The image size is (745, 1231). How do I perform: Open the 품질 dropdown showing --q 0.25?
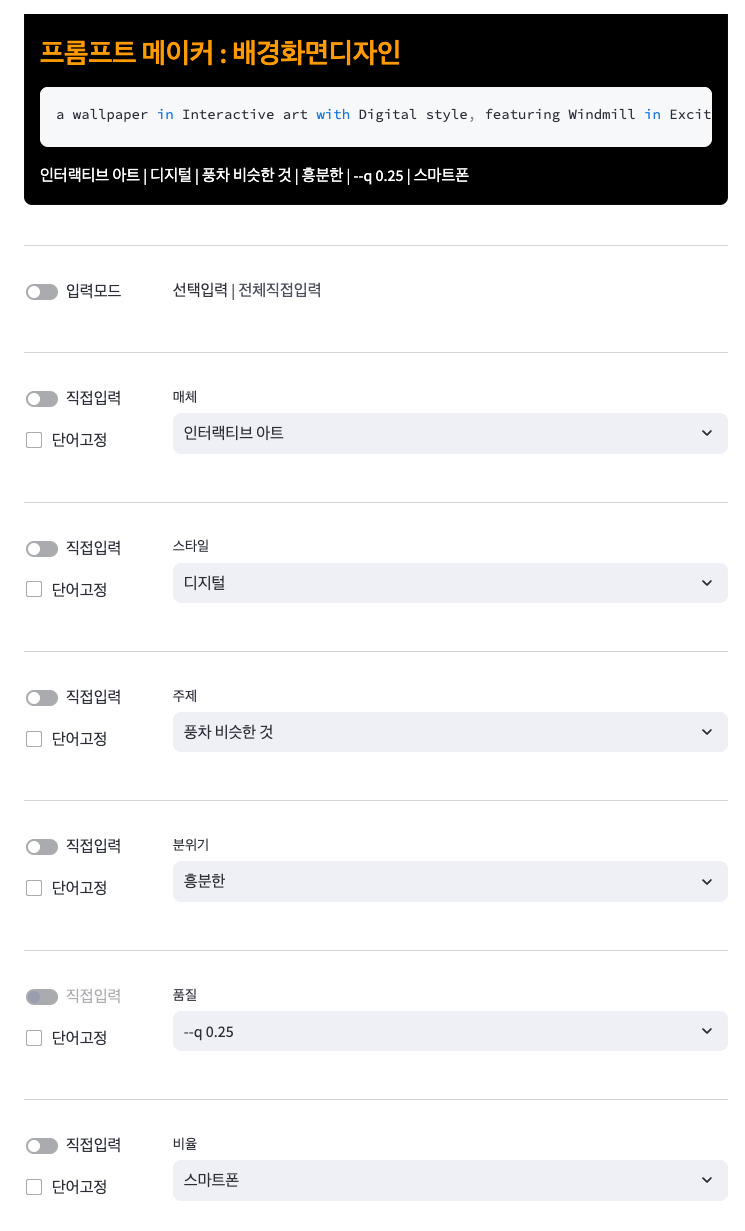[450, 1031]
